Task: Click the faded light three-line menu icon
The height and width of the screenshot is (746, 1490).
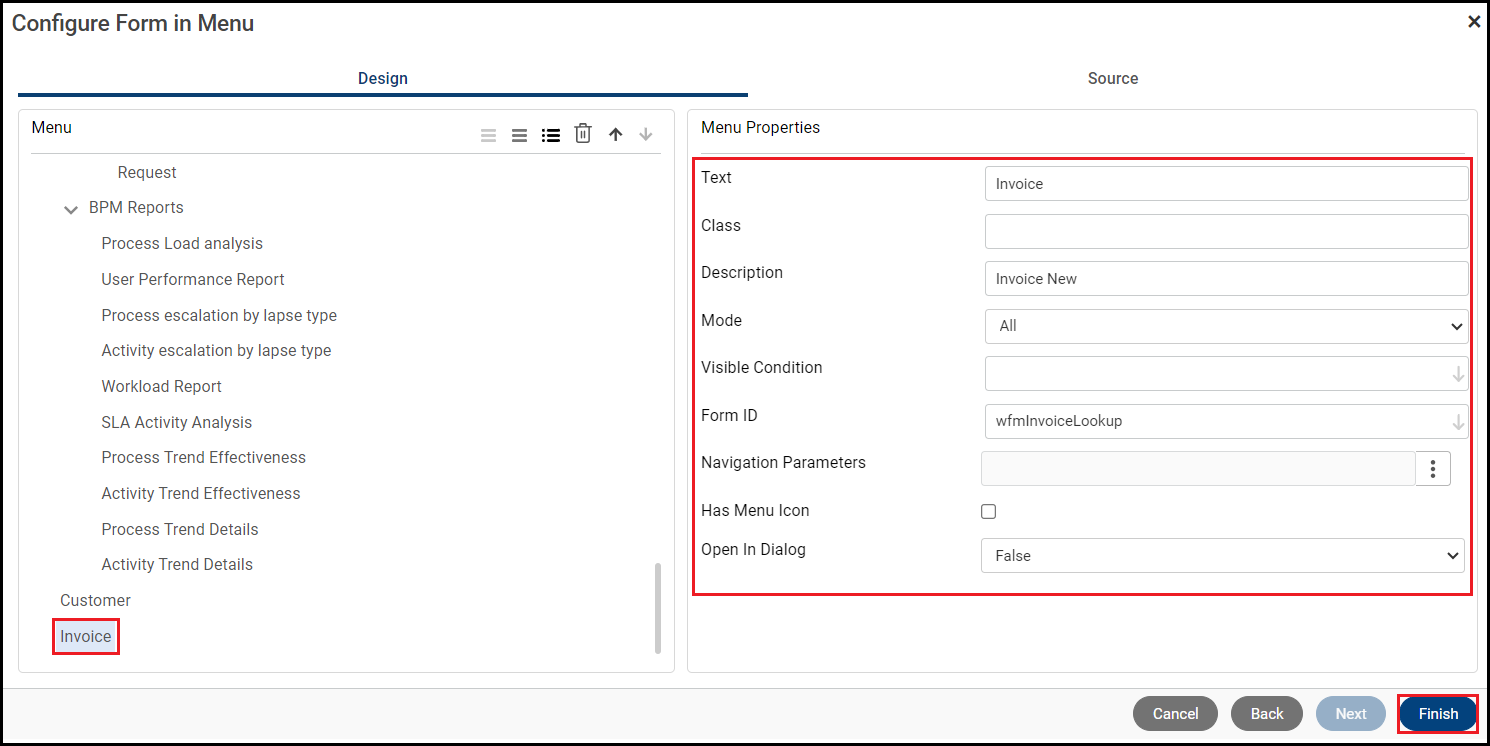Action: (489, 135)
